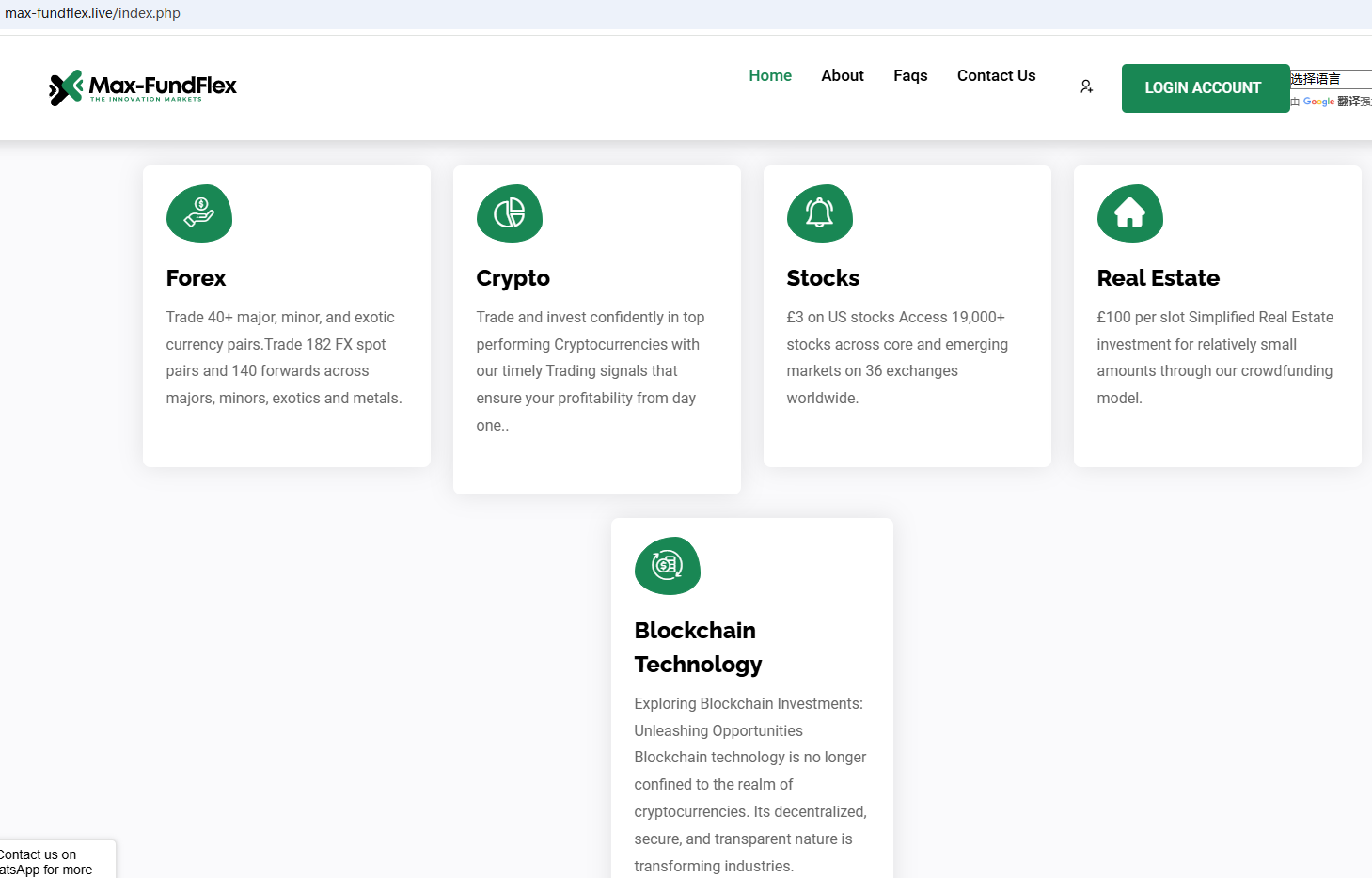Go to the Home nav item
The width and height of the screenshot is (1372, 878).
pos(770,75)
